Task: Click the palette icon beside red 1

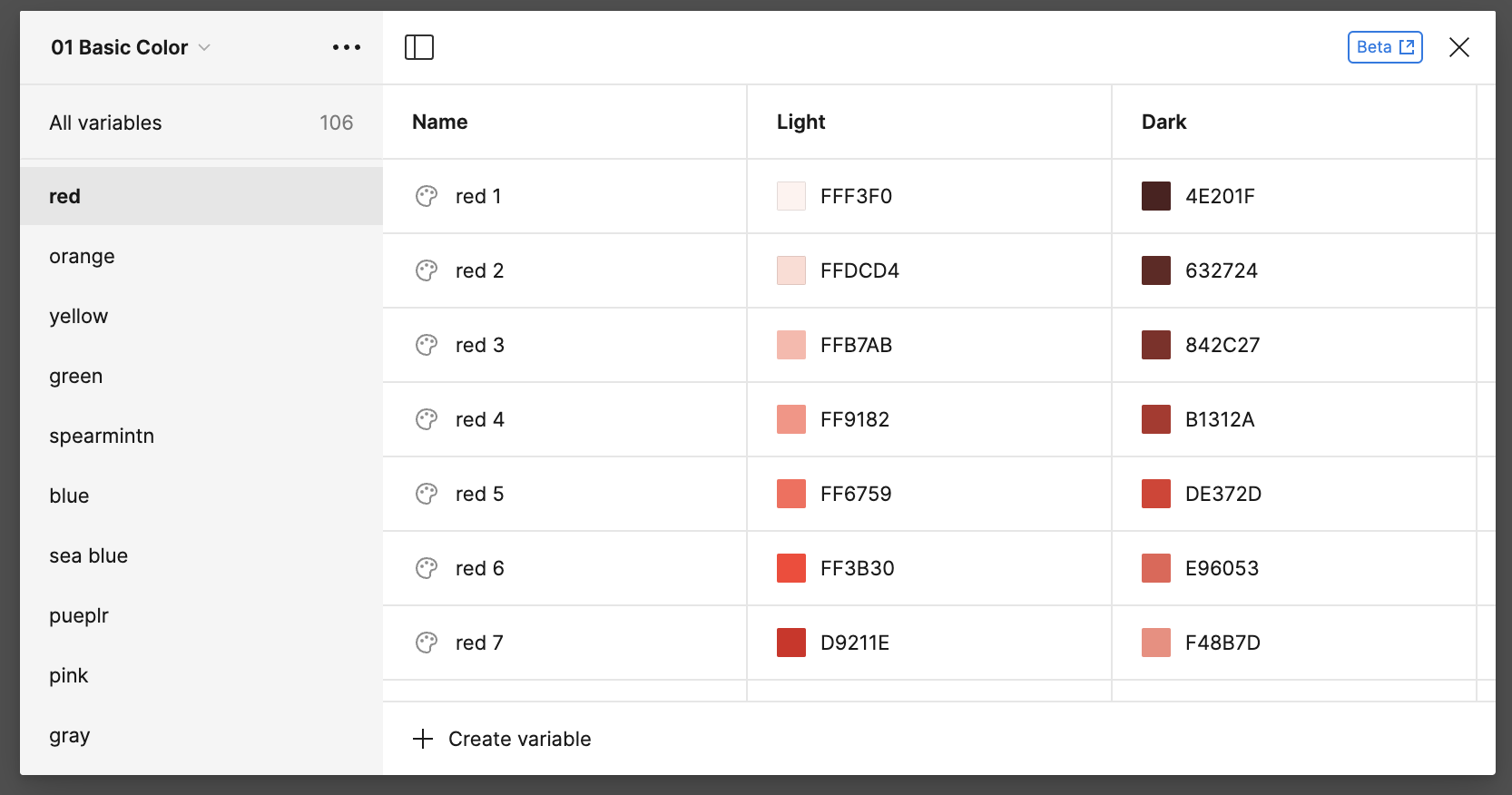Action: pos(427,196)
